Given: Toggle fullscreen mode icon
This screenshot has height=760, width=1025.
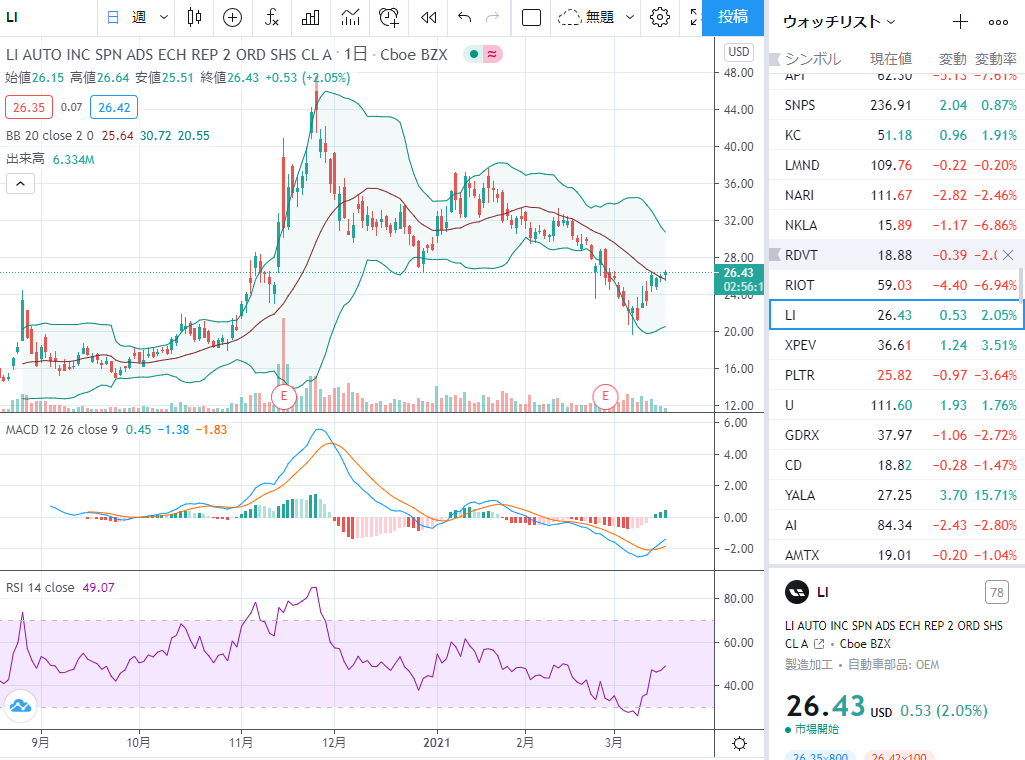Looking at the screenshot, I should (695, 18).
